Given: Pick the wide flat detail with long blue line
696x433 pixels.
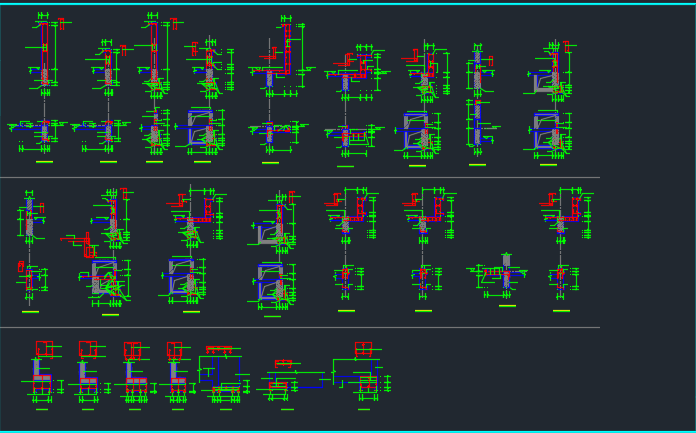Looking at the screenshot, I should 293,381.
